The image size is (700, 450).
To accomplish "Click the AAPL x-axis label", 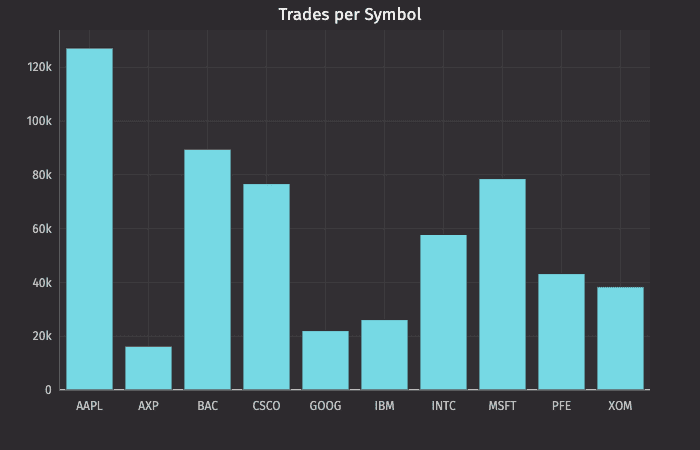I will pyautogui.click(x=89, y=406).
